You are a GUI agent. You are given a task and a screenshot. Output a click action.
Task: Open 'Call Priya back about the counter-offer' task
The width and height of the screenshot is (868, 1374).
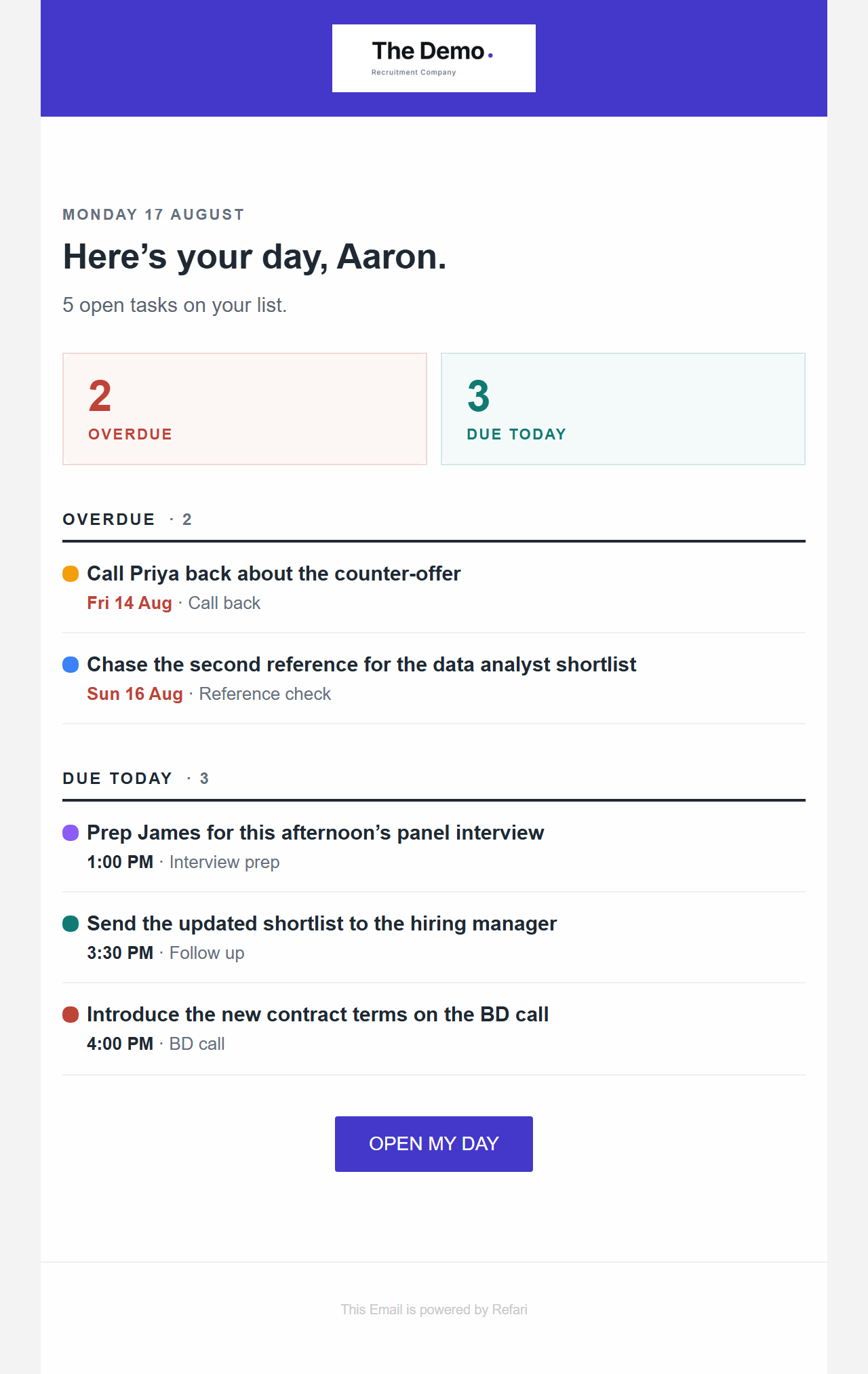coord(274,574)
